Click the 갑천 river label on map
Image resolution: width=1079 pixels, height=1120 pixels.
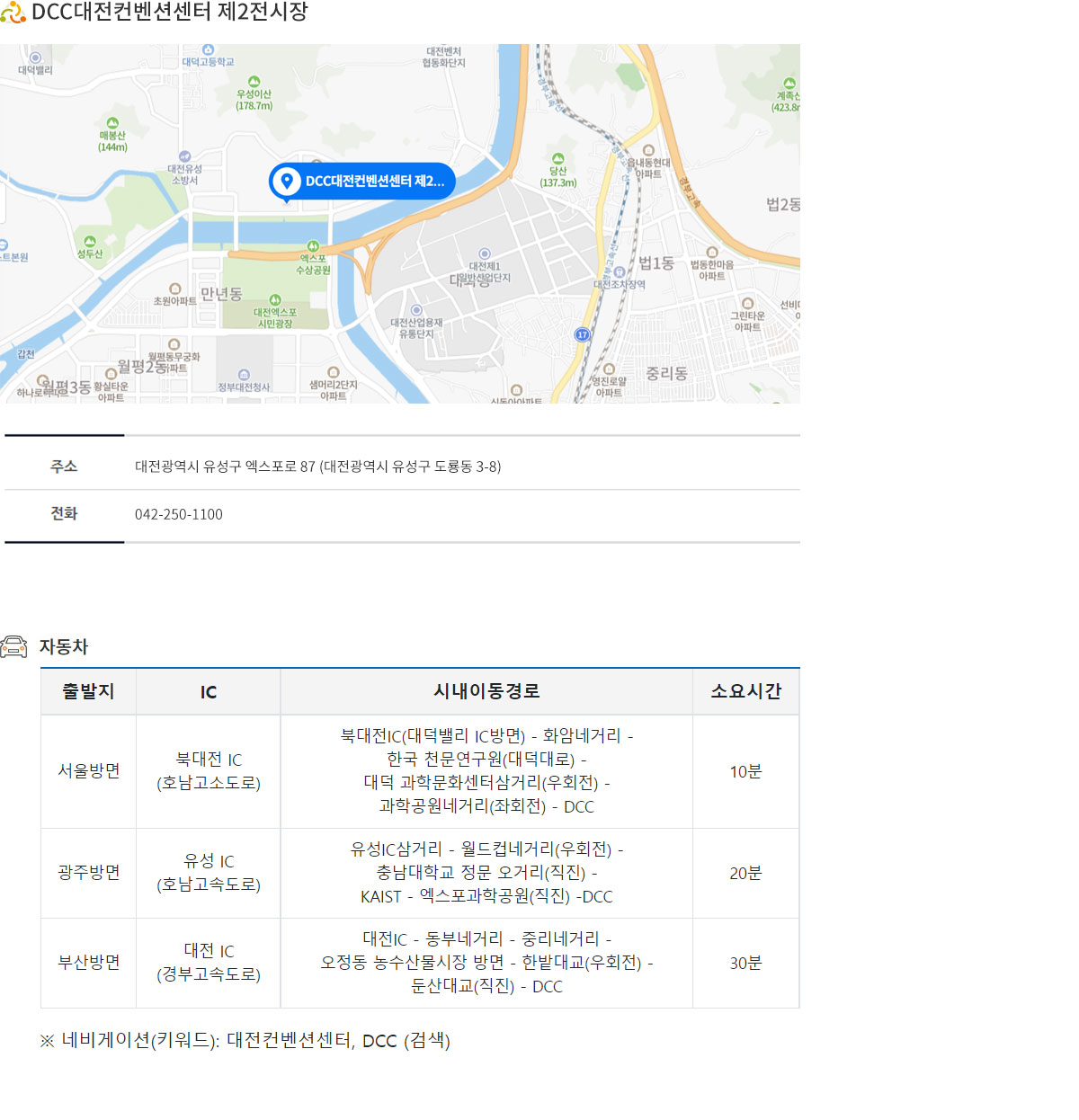coord(26,354)
